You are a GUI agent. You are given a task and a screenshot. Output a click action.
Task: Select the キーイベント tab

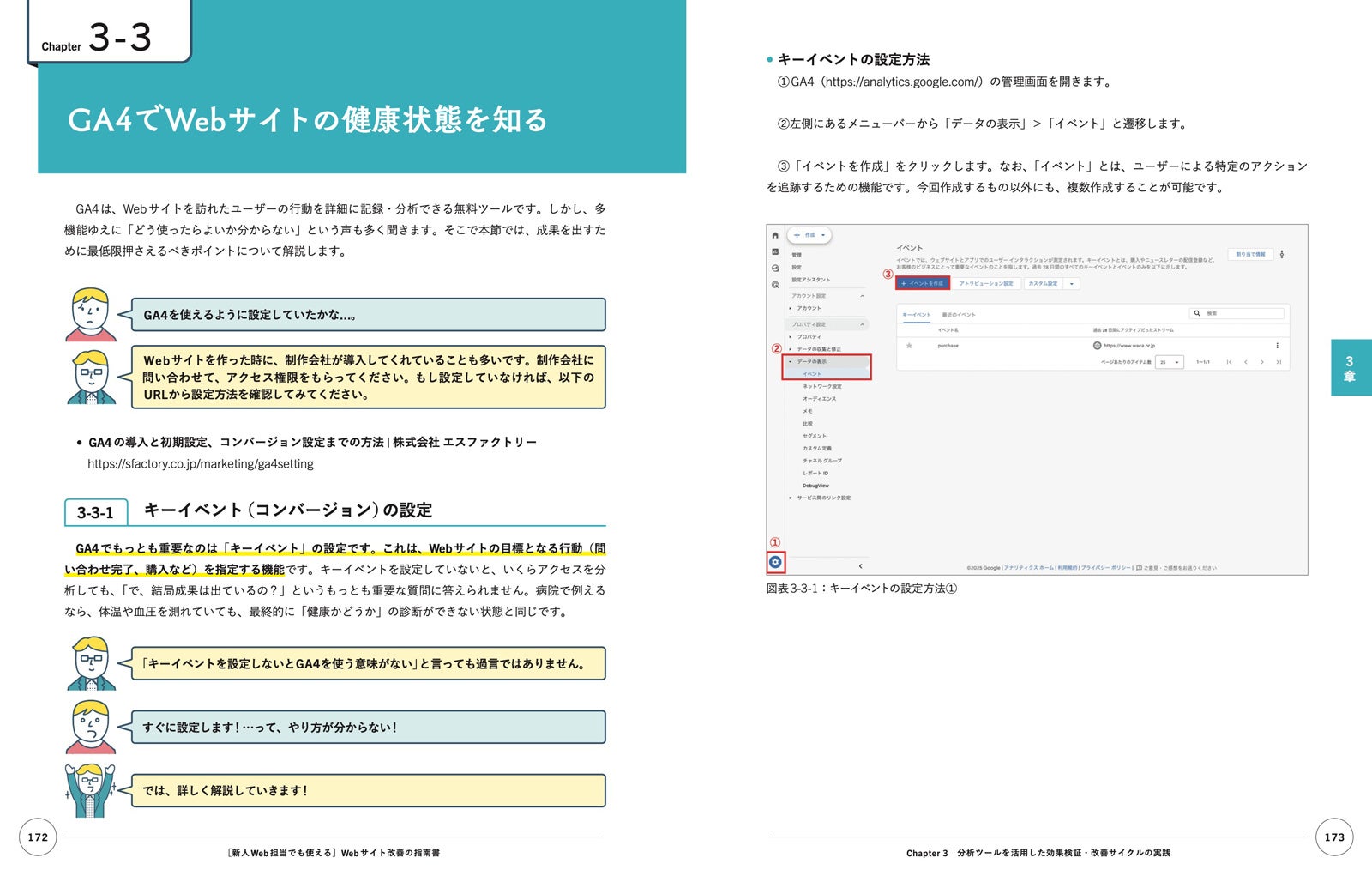[917, 315]
